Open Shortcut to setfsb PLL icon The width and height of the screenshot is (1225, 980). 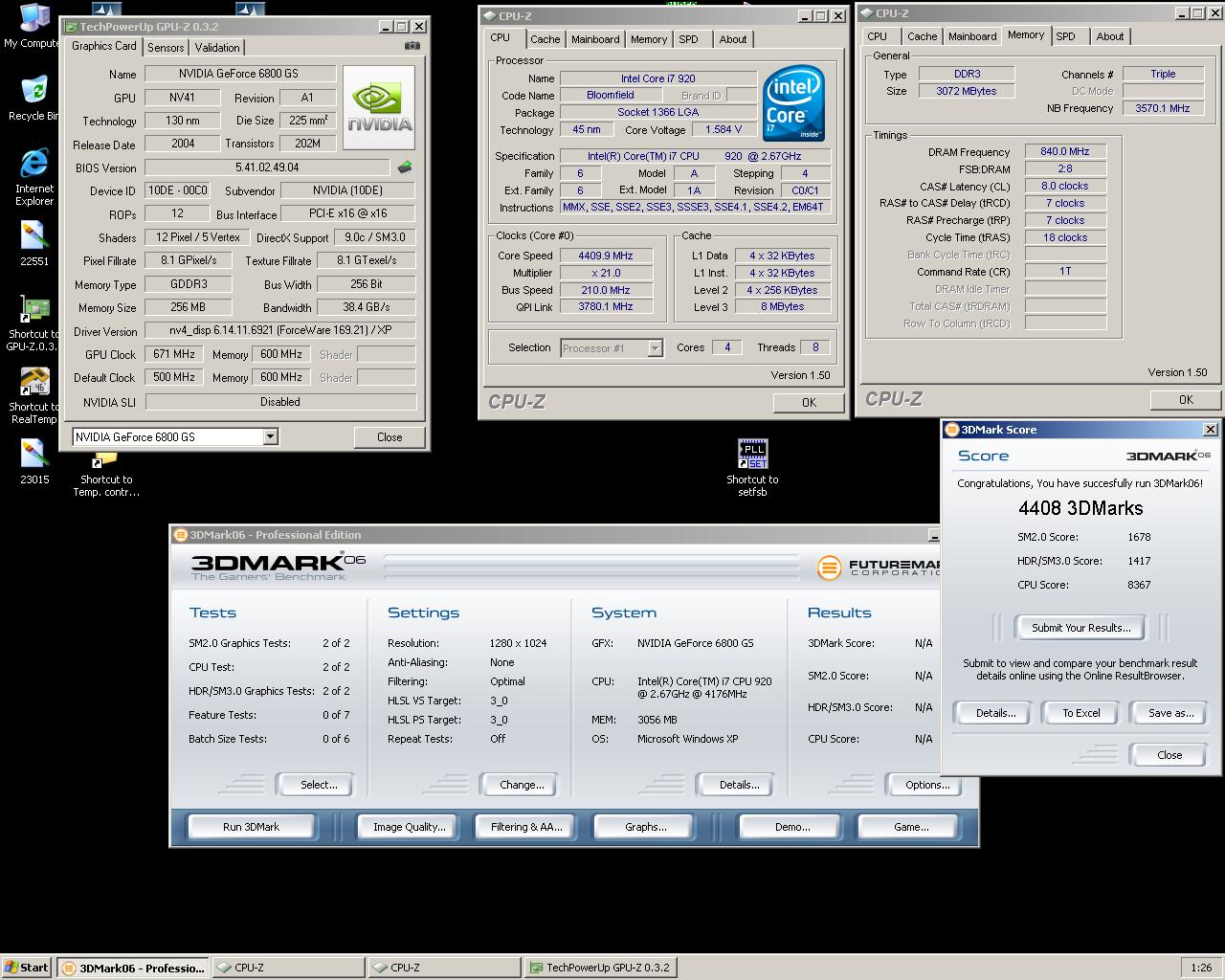click(x=752, y=468)
